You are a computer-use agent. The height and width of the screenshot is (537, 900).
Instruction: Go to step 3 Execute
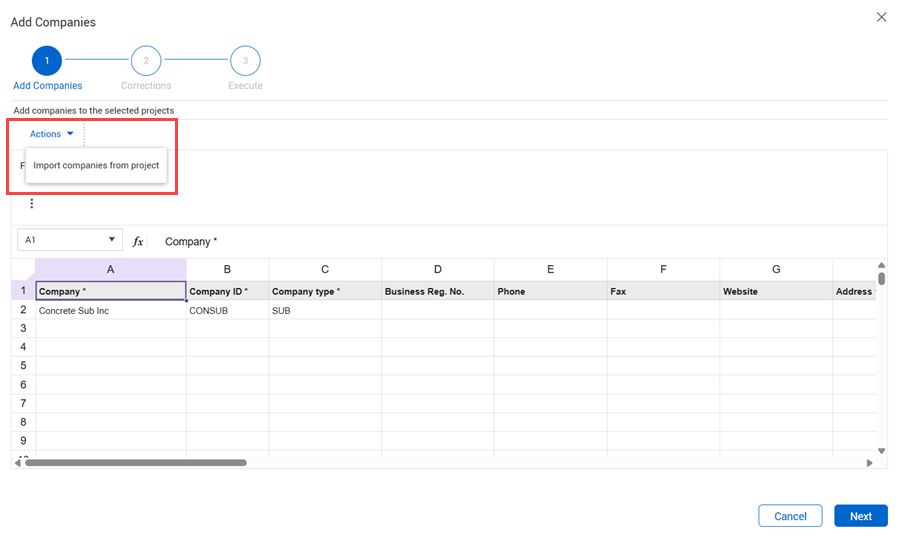click(x=245, y=61)
